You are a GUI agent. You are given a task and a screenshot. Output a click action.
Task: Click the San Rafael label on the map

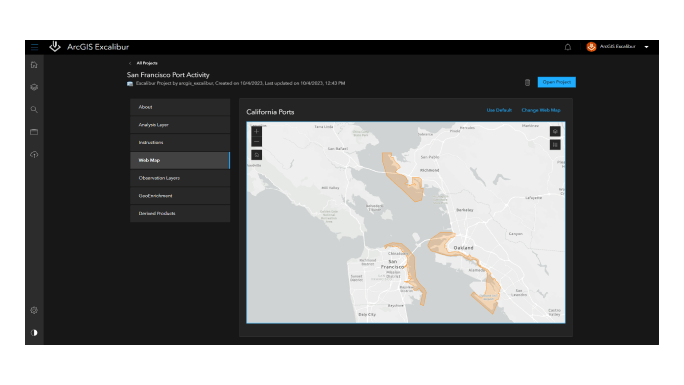pyautogui.click(x=338, y=149)
